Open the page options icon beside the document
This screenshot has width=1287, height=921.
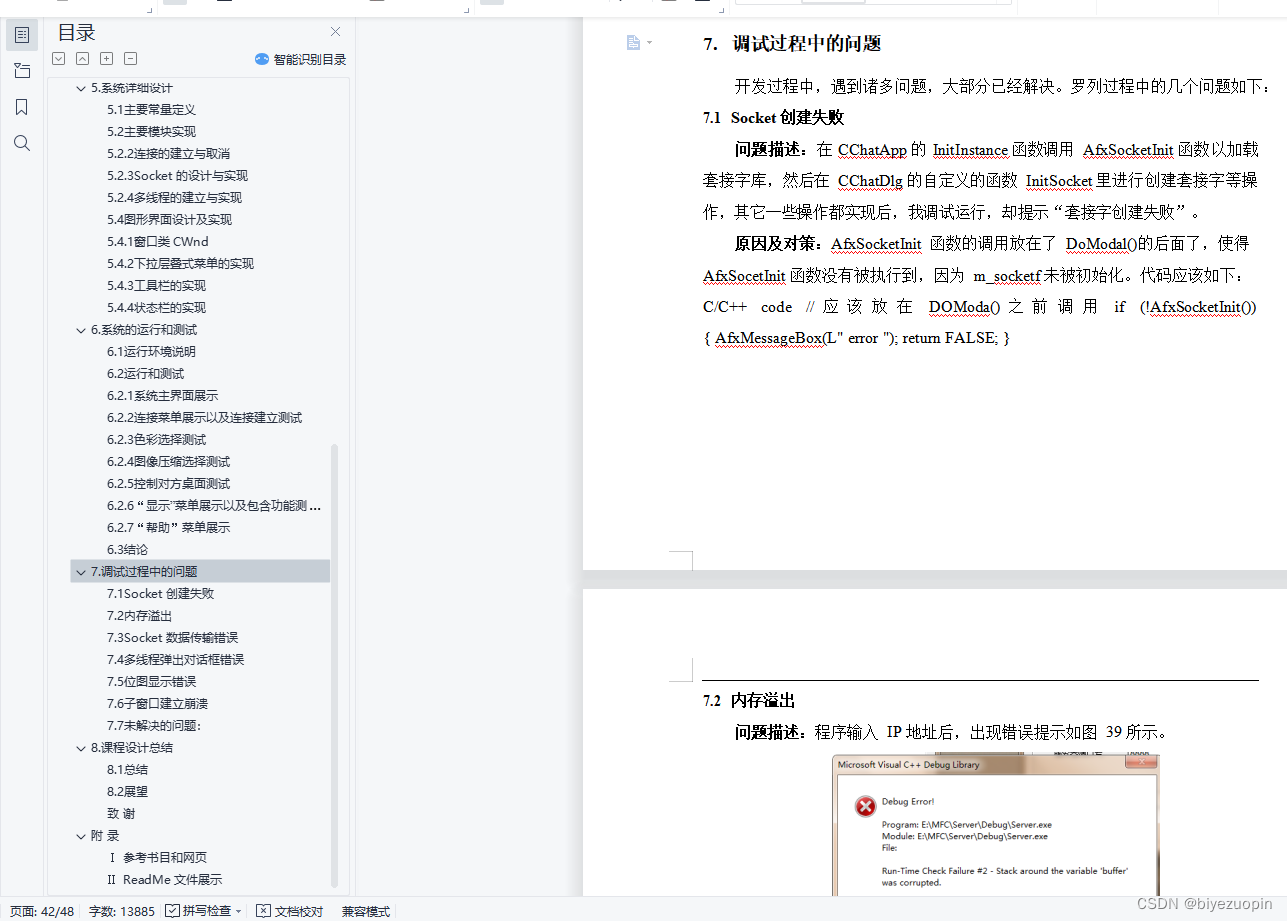[x=634, y=42]
